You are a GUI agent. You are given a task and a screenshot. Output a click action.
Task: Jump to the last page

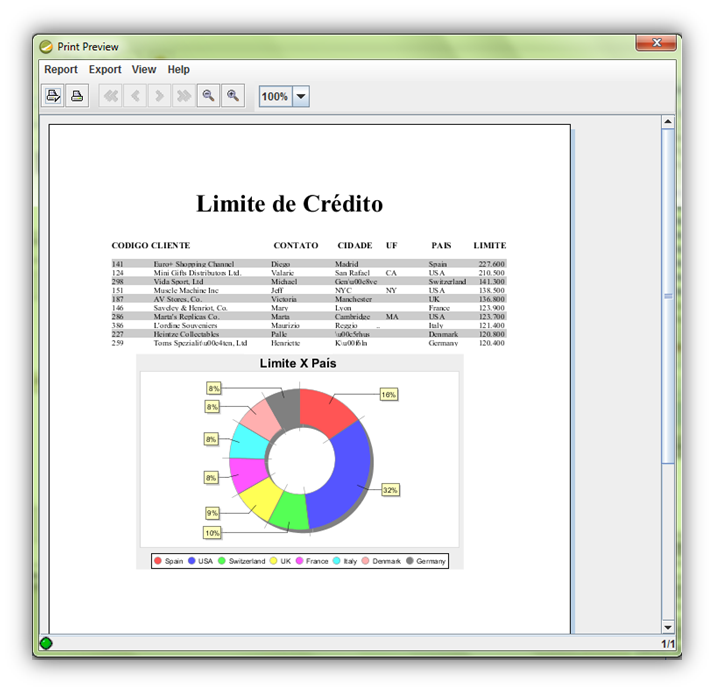coord(183,96)
